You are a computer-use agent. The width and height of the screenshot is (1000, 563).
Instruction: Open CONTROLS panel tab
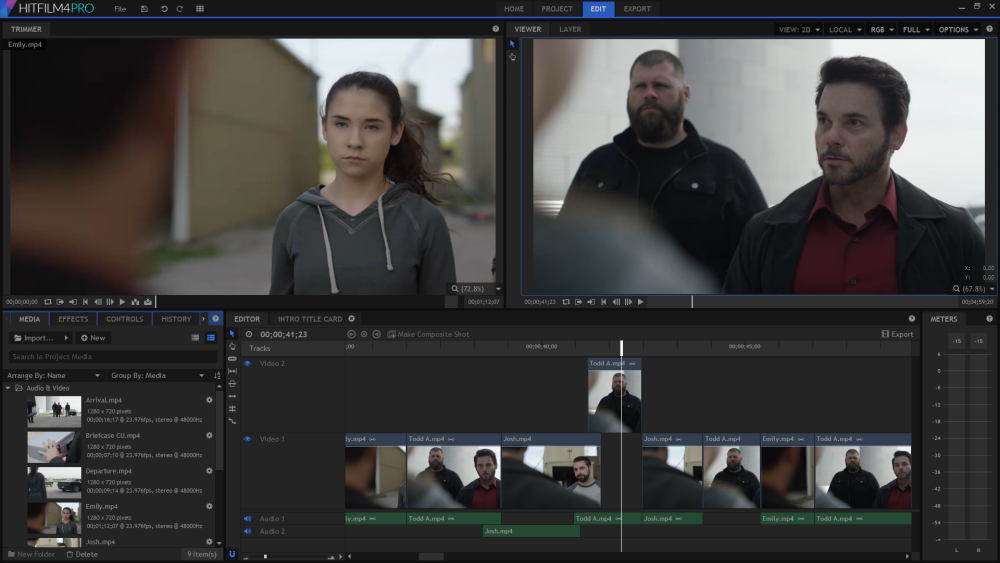[124, 319]
